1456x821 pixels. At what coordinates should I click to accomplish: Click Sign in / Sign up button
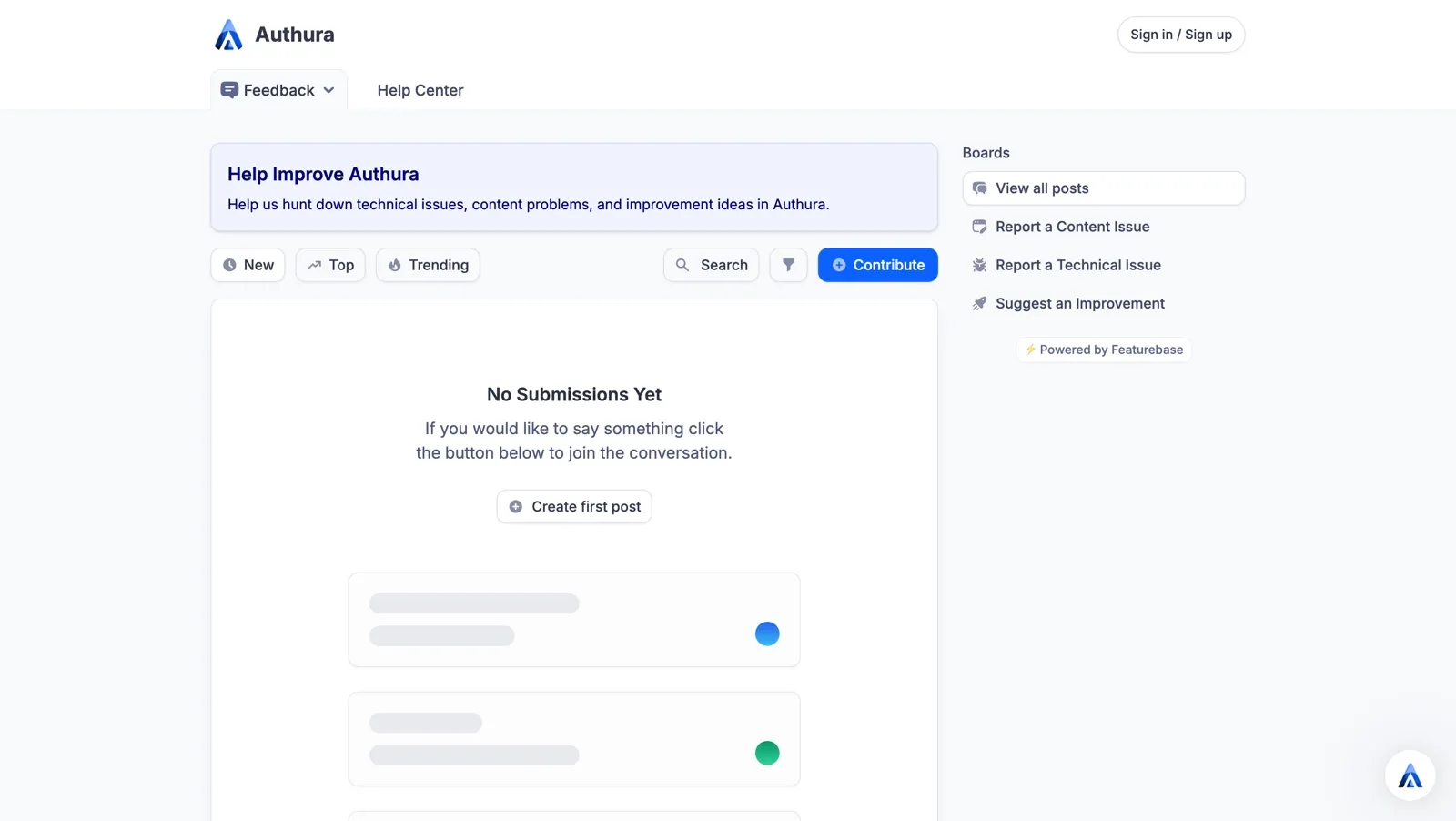(x=1181, y=35)
